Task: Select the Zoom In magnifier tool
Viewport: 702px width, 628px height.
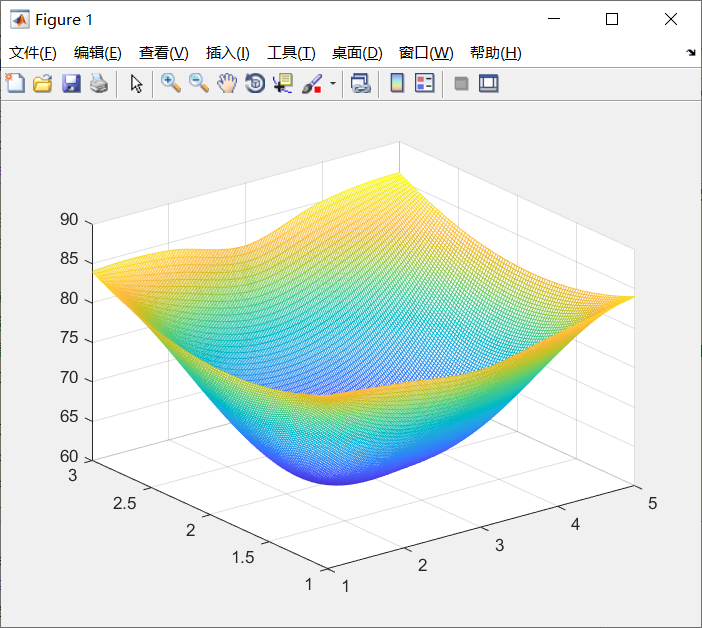Action: tap(171, 84)
